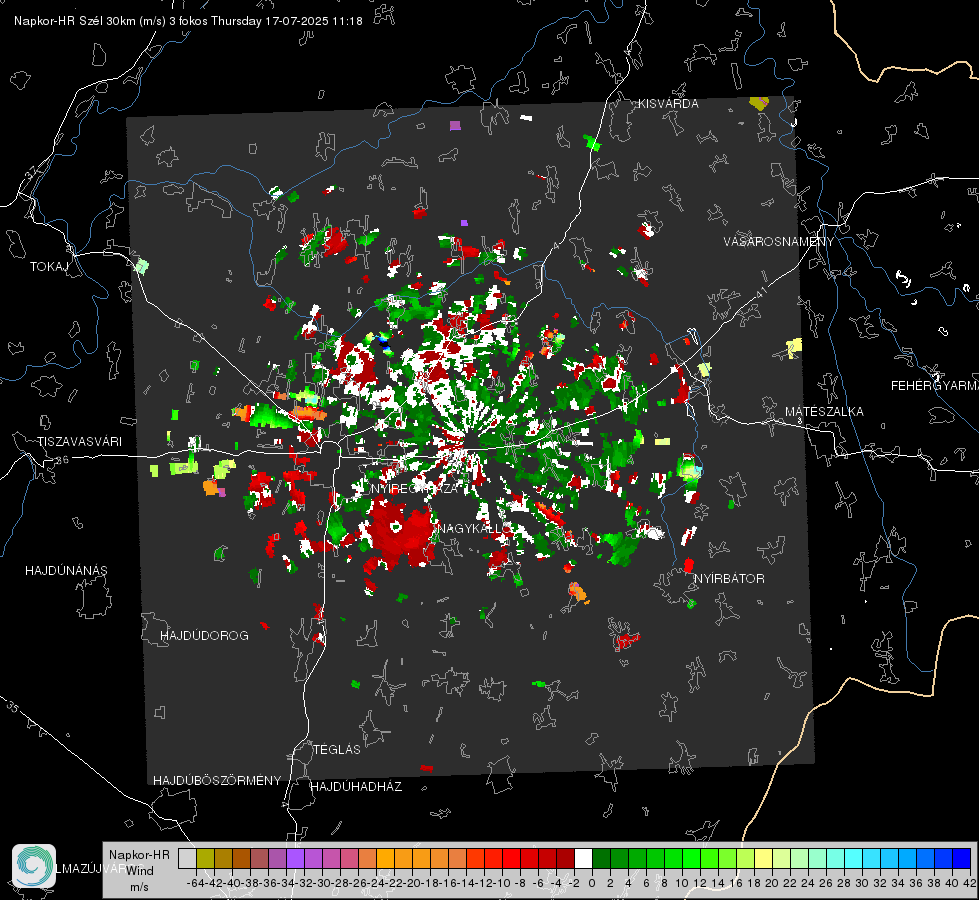Select the cyan swatch between 28 and 30
This screenshot has width=979, height=900.
click(x=853, y=858)
